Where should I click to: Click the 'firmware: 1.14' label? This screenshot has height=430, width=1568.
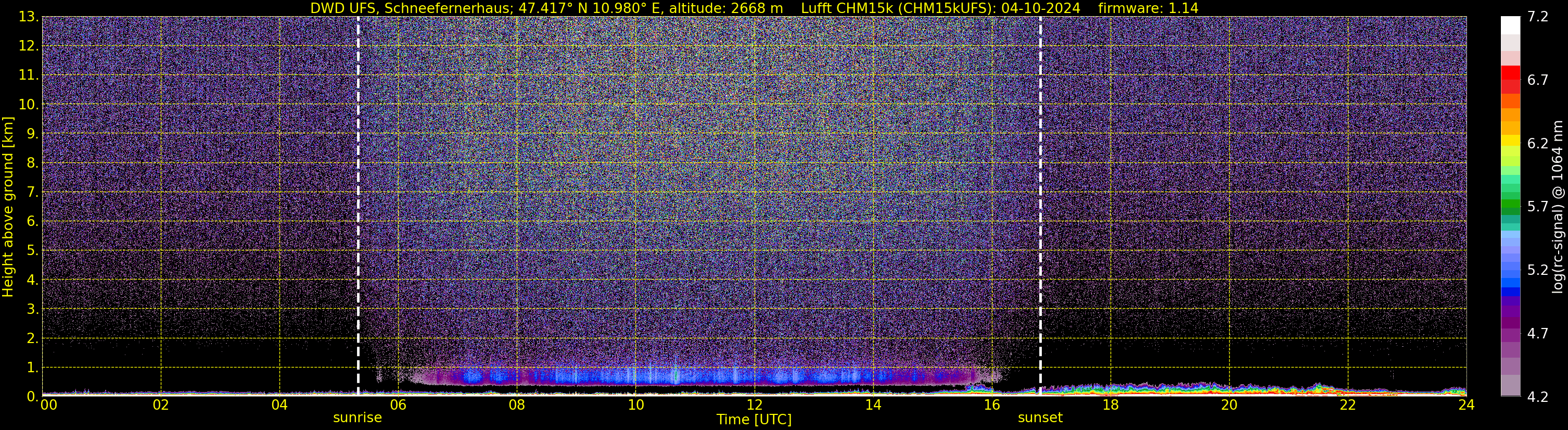point(1148,8)
